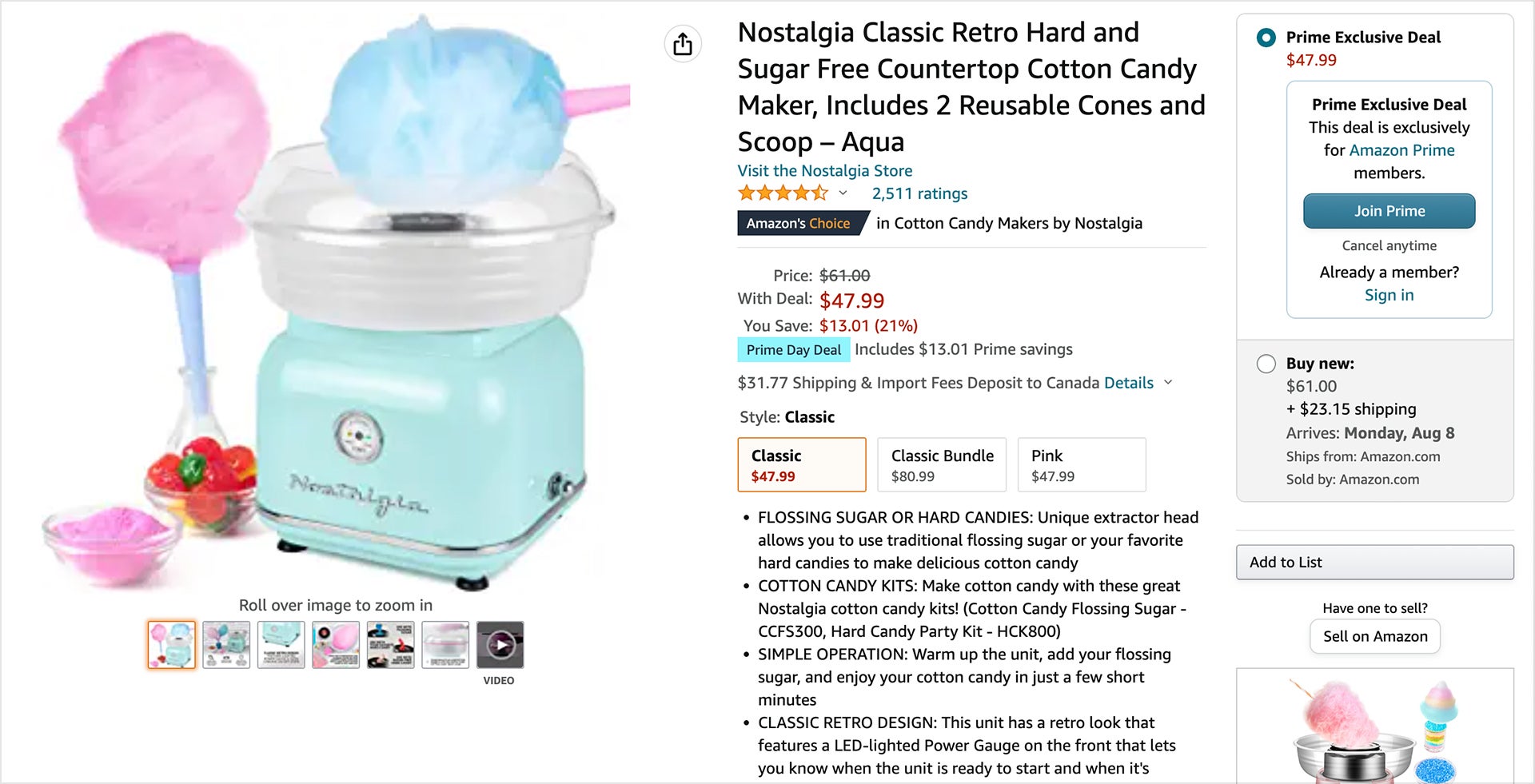1535x784 pixels.
Task: Choose the Classic Bundle style
Action: 941,464
